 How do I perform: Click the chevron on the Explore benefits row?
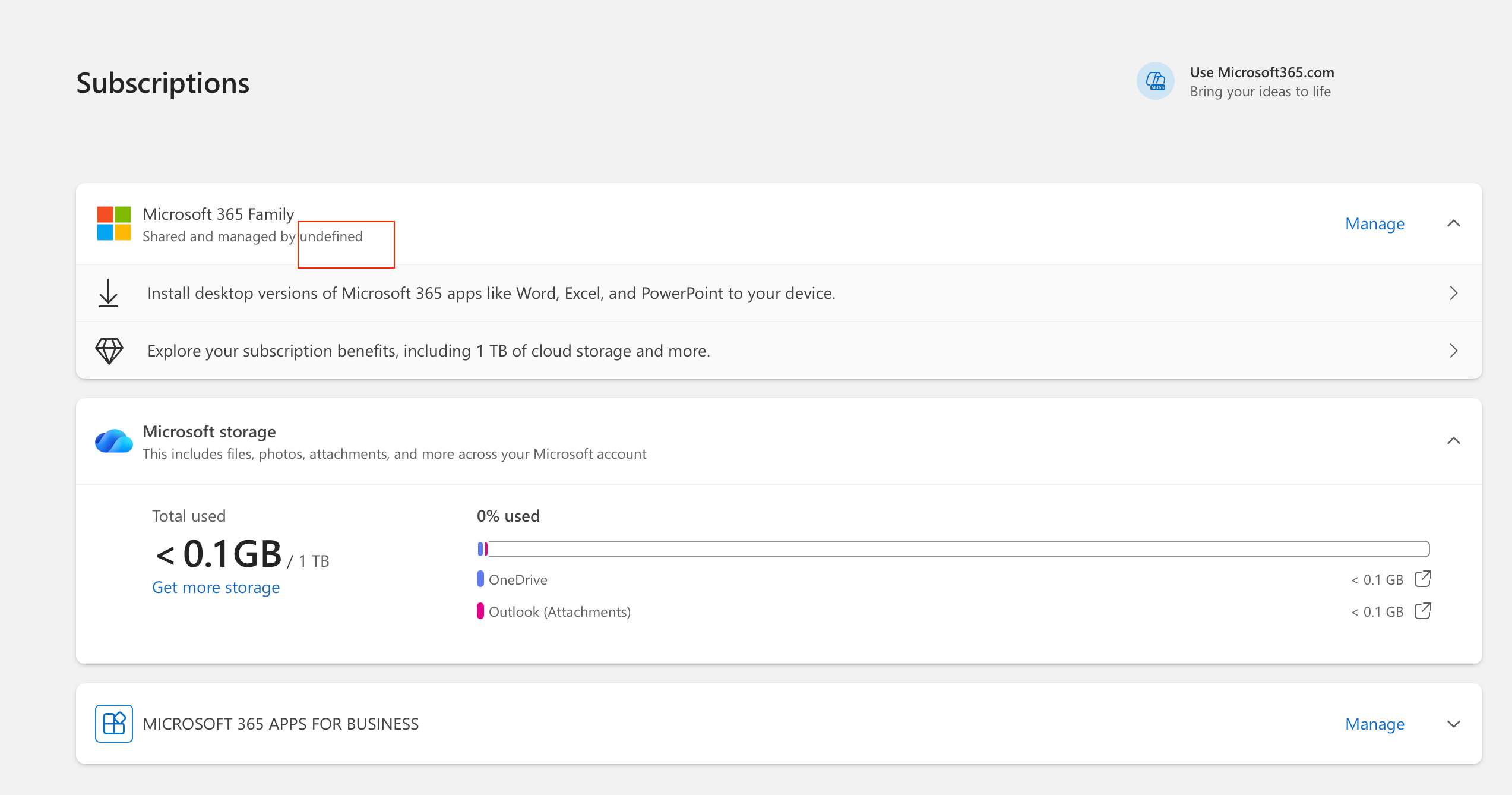coord(1453,351)
